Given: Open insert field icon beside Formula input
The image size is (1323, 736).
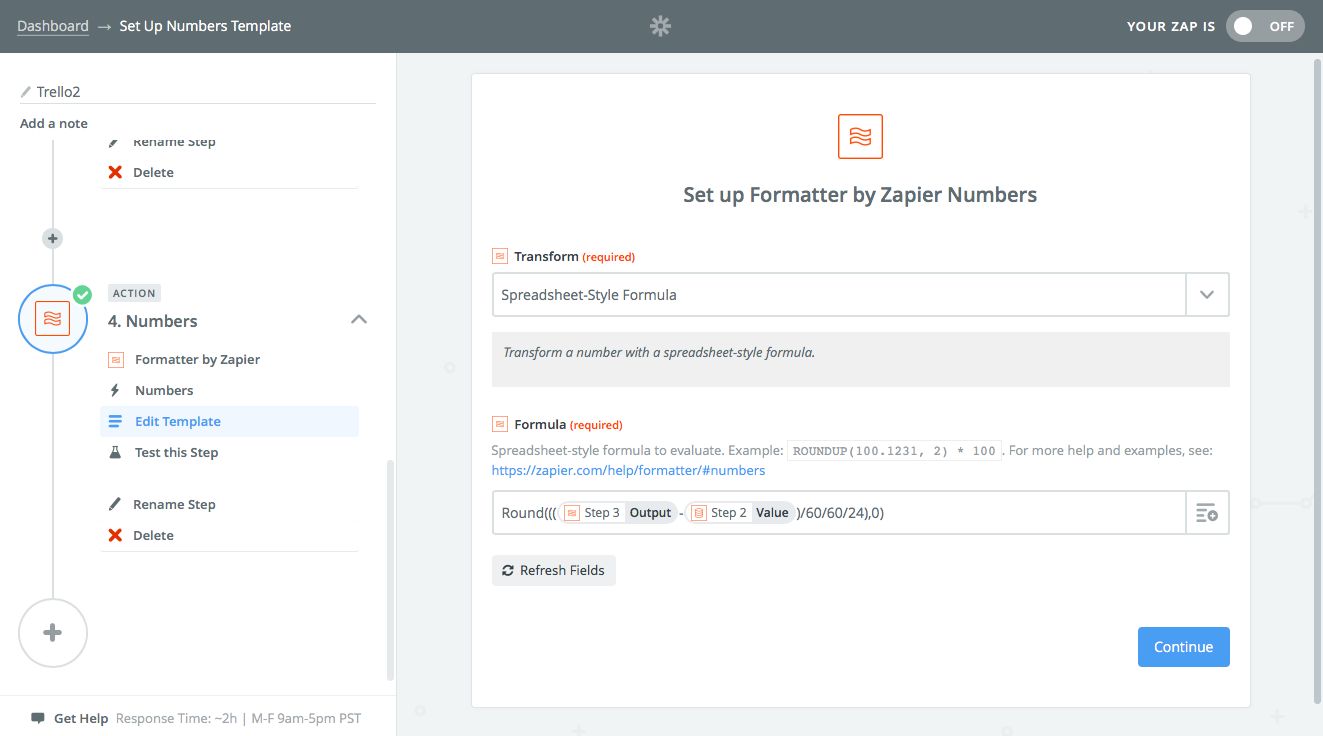Looking at the screenshot, I should (x=1207, y=513).
